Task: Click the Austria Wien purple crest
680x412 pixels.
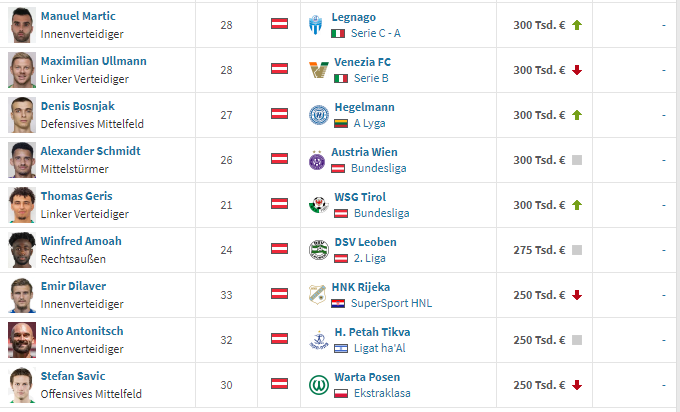Action: [317, 160]
